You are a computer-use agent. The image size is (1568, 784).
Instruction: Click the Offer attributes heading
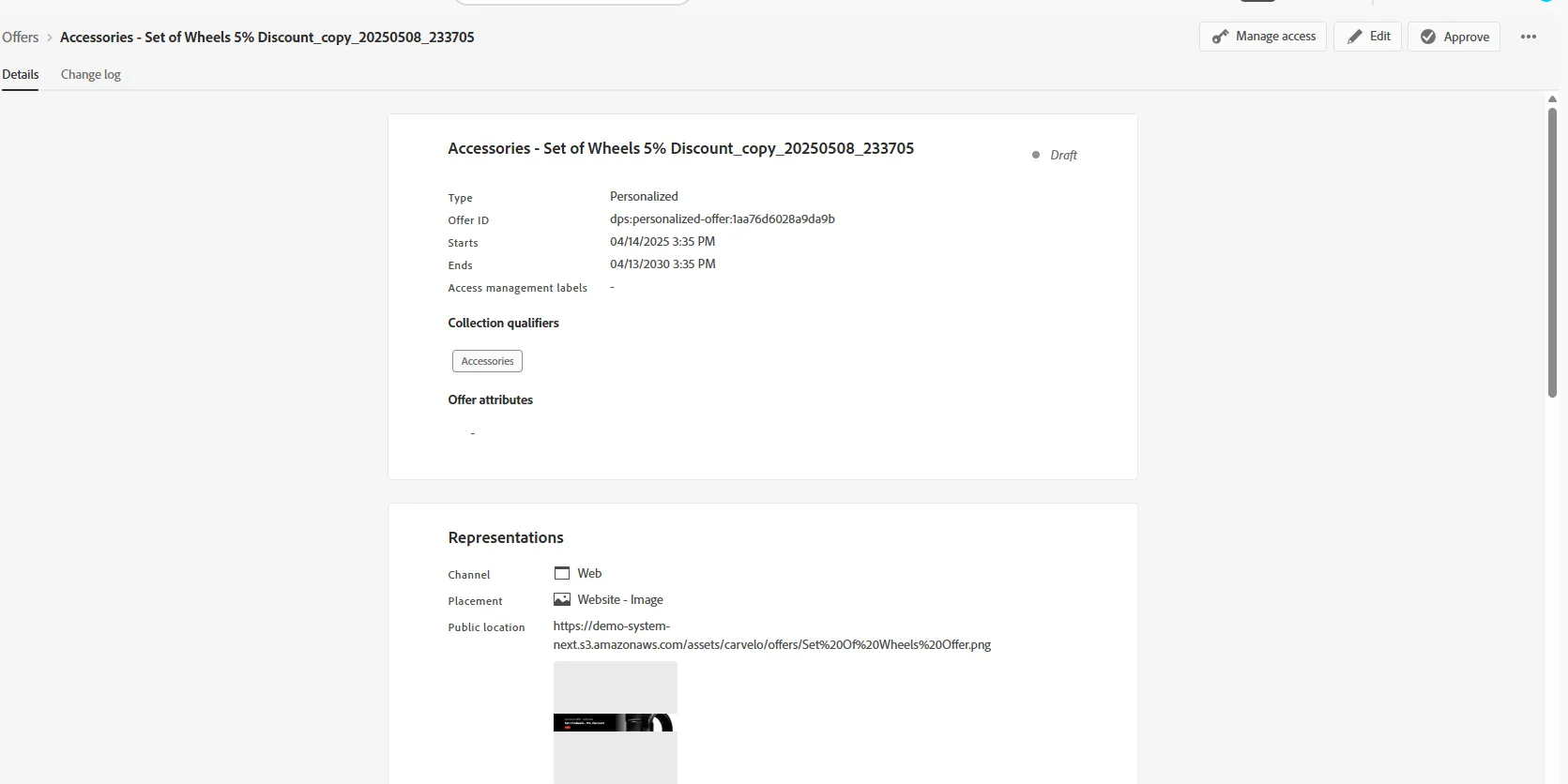point(491,400)
